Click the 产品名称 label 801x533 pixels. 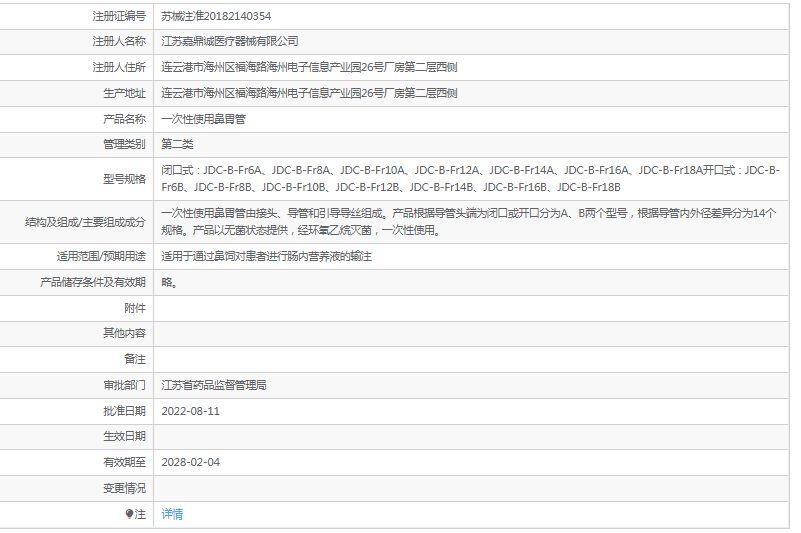(124, 120)
